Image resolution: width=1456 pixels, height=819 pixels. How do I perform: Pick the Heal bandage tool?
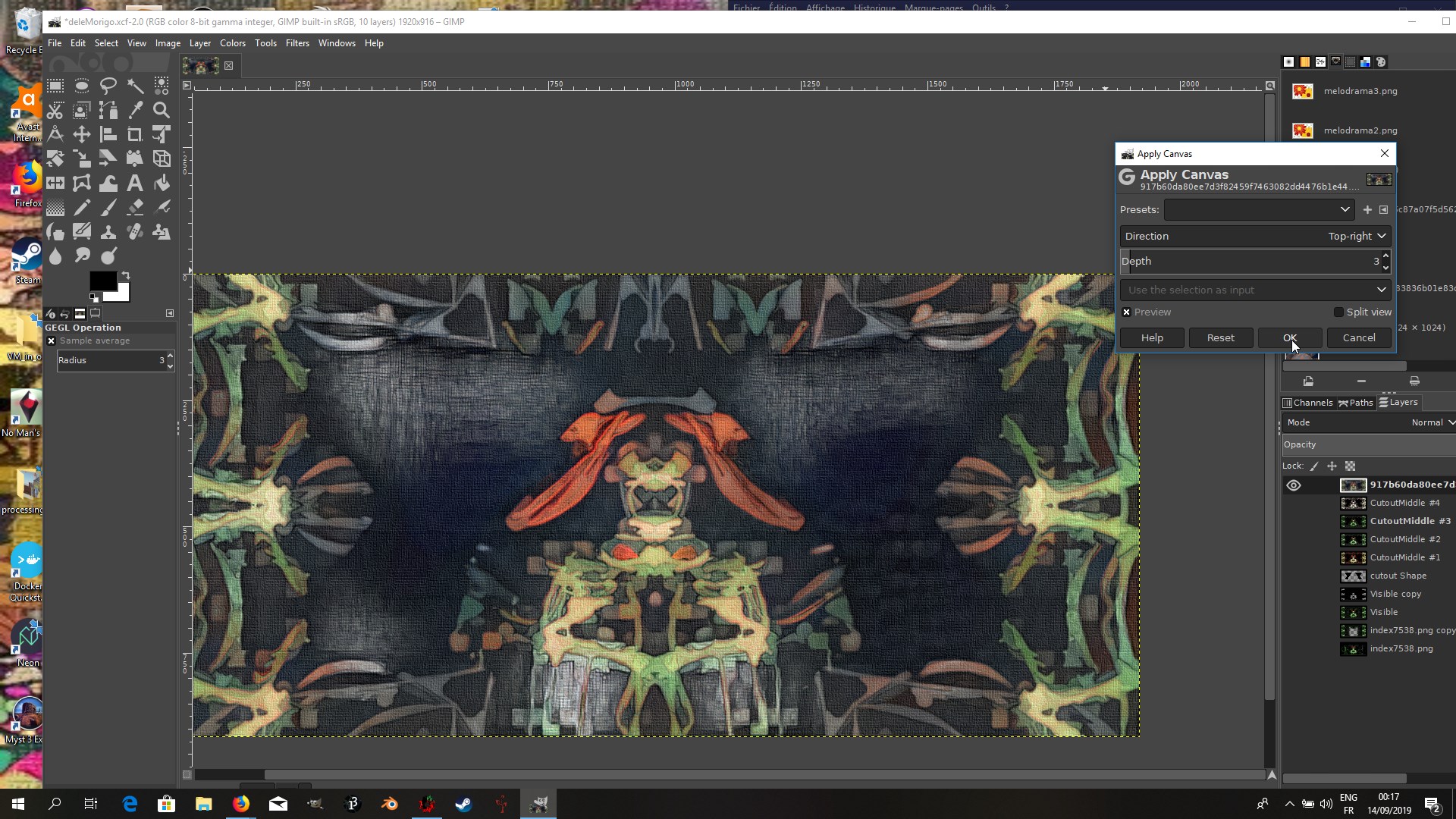tap(135, 232)
